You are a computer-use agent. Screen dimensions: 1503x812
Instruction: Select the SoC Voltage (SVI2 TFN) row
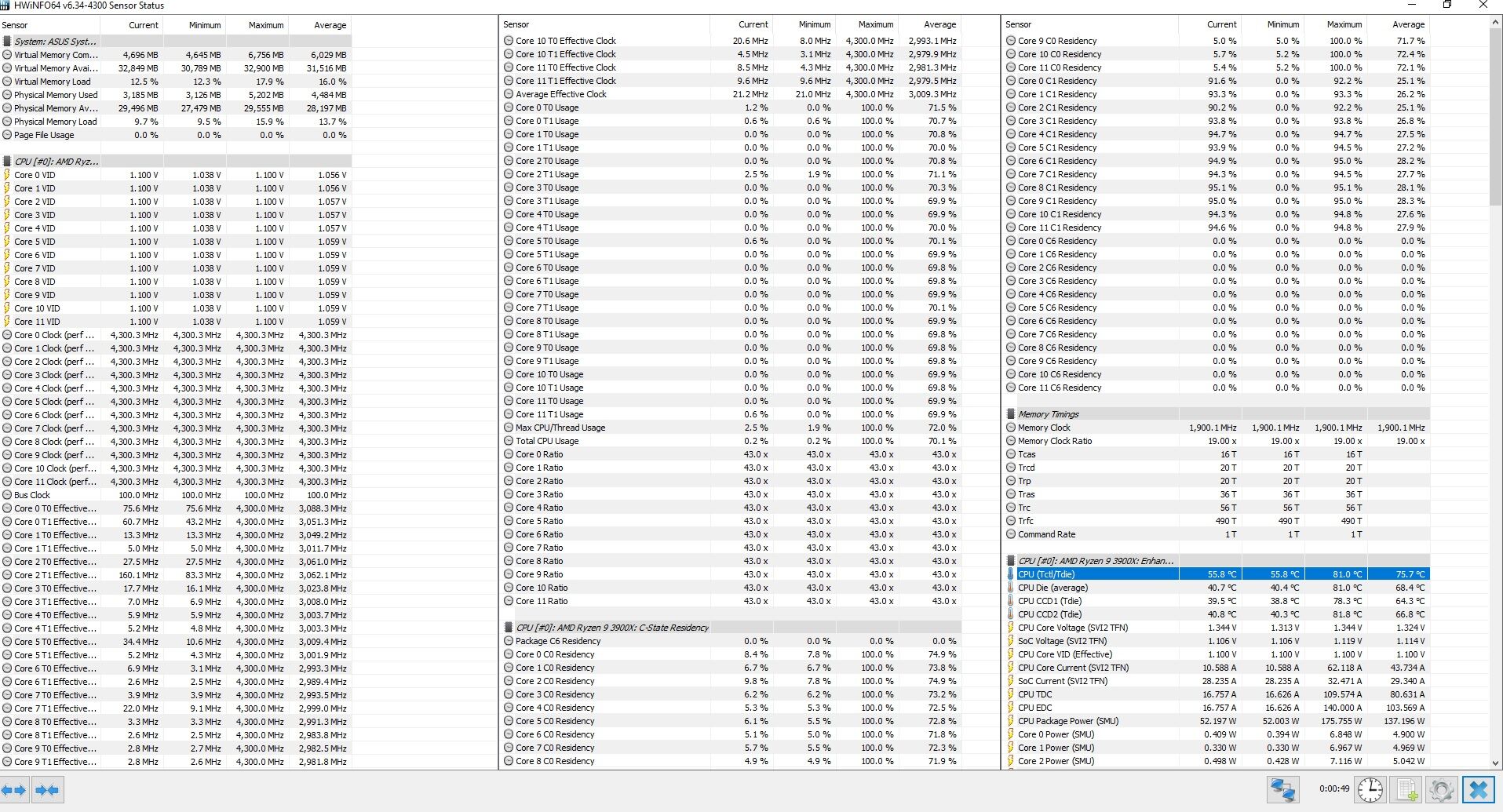point(1217,641)
